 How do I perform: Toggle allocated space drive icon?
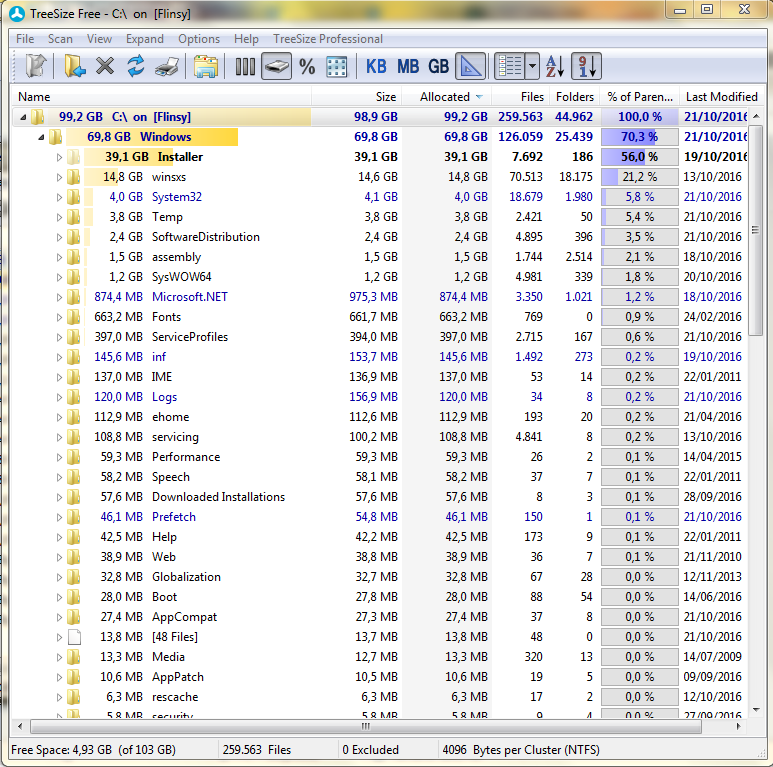(276, 66)
